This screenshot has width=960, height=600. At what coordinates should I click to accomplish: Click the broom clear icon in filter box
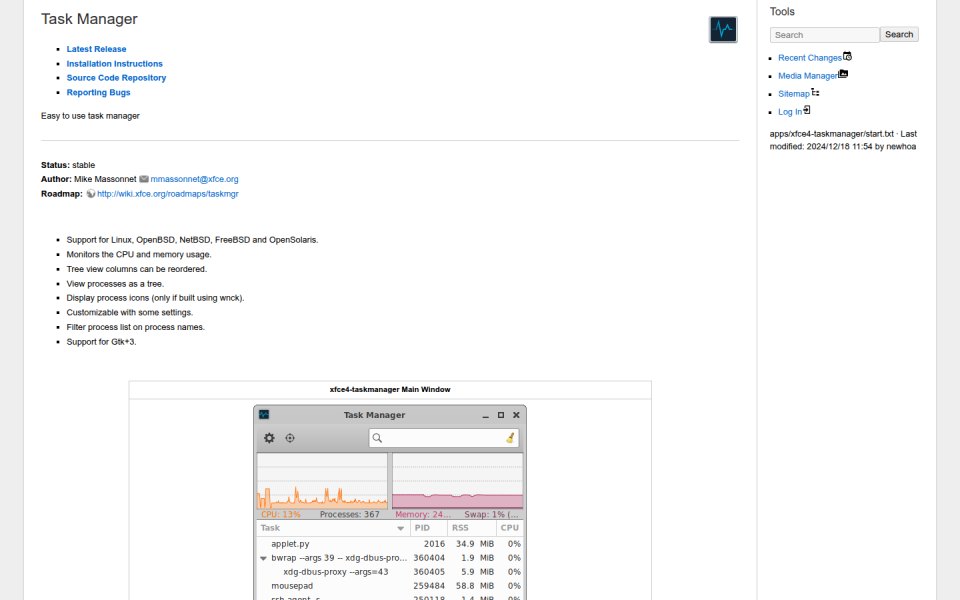tap(510, 438)
